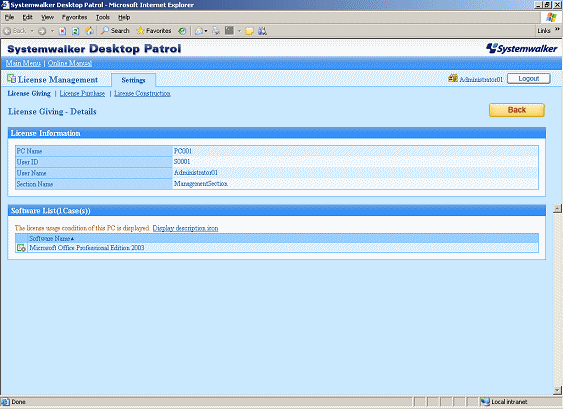The width and height of the screenshot is (563, 409).
Task: Open the Edit page dropdown arrow
Action: tap(239, 31)
